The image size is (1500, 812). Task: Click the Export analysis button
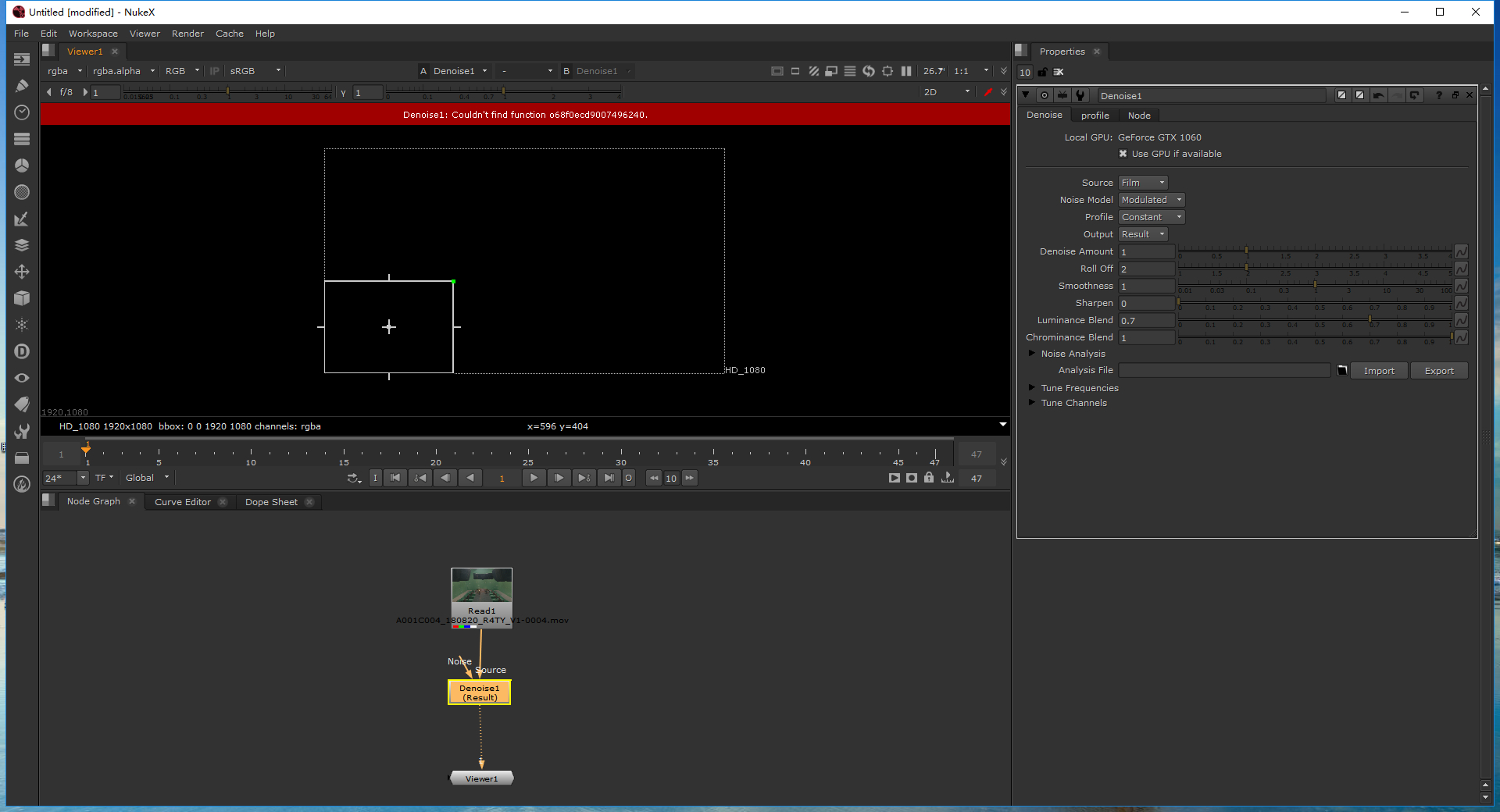click(x=1438, y=371)
